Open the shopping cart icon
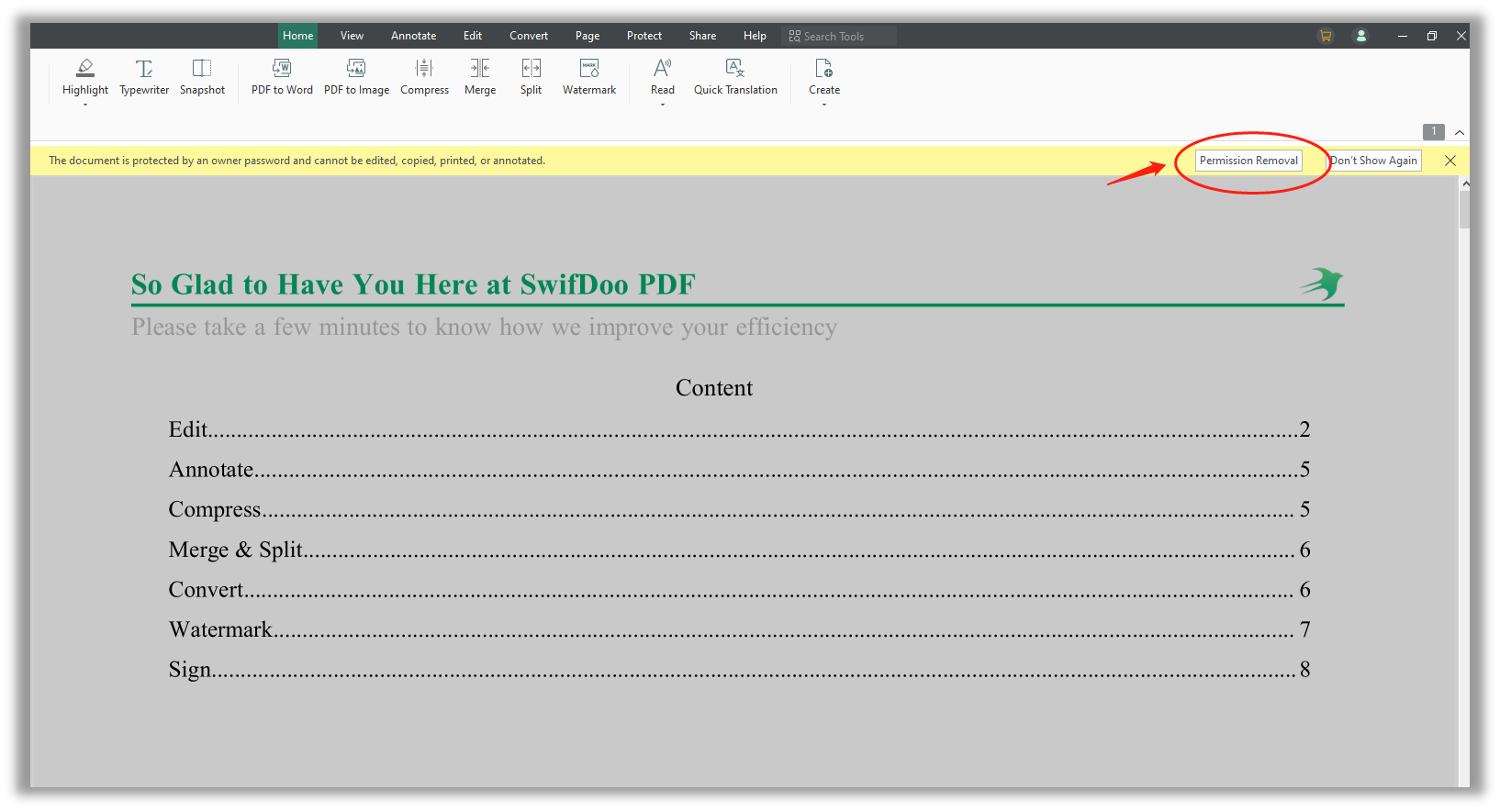The height and width of the screenshot is (812, 1500). pyautogui.click(x=1325, y=36)
